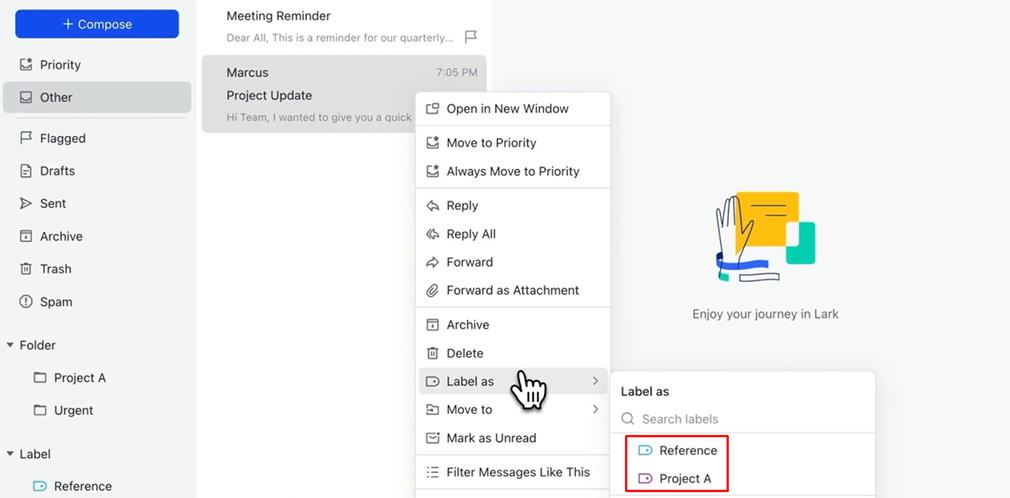Type in the Search labels field
Viewport: 1010px width, 498px height.
(750, 419)
